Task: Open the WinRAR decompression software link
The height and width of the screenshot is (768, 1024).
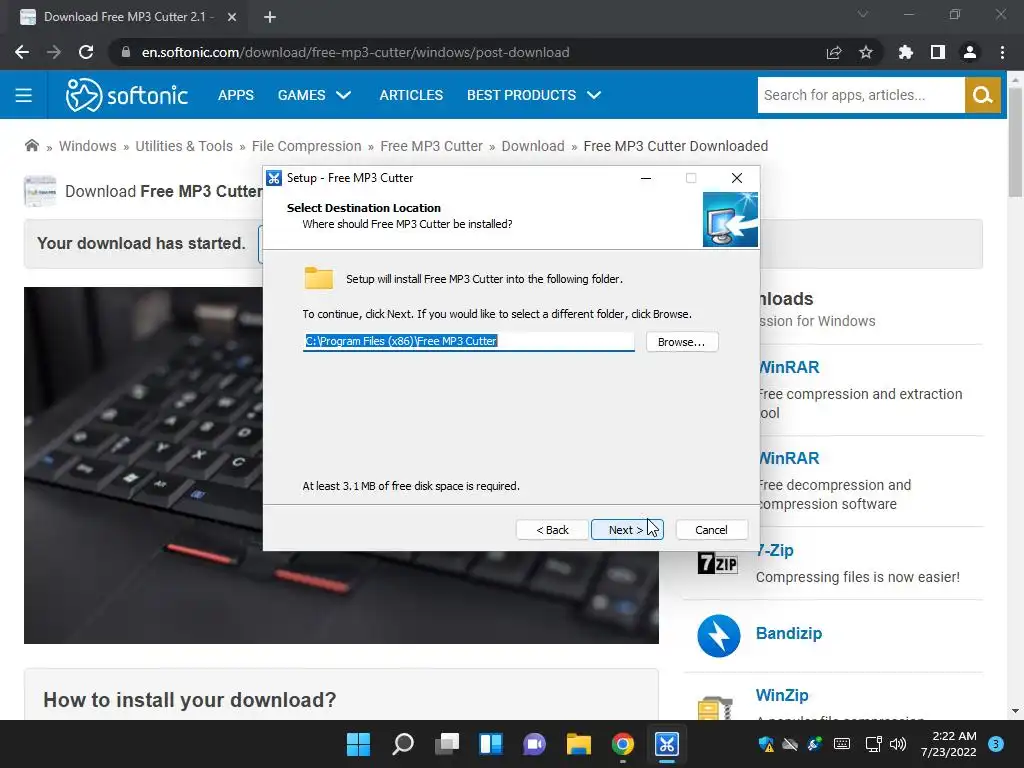Action: 789,458
